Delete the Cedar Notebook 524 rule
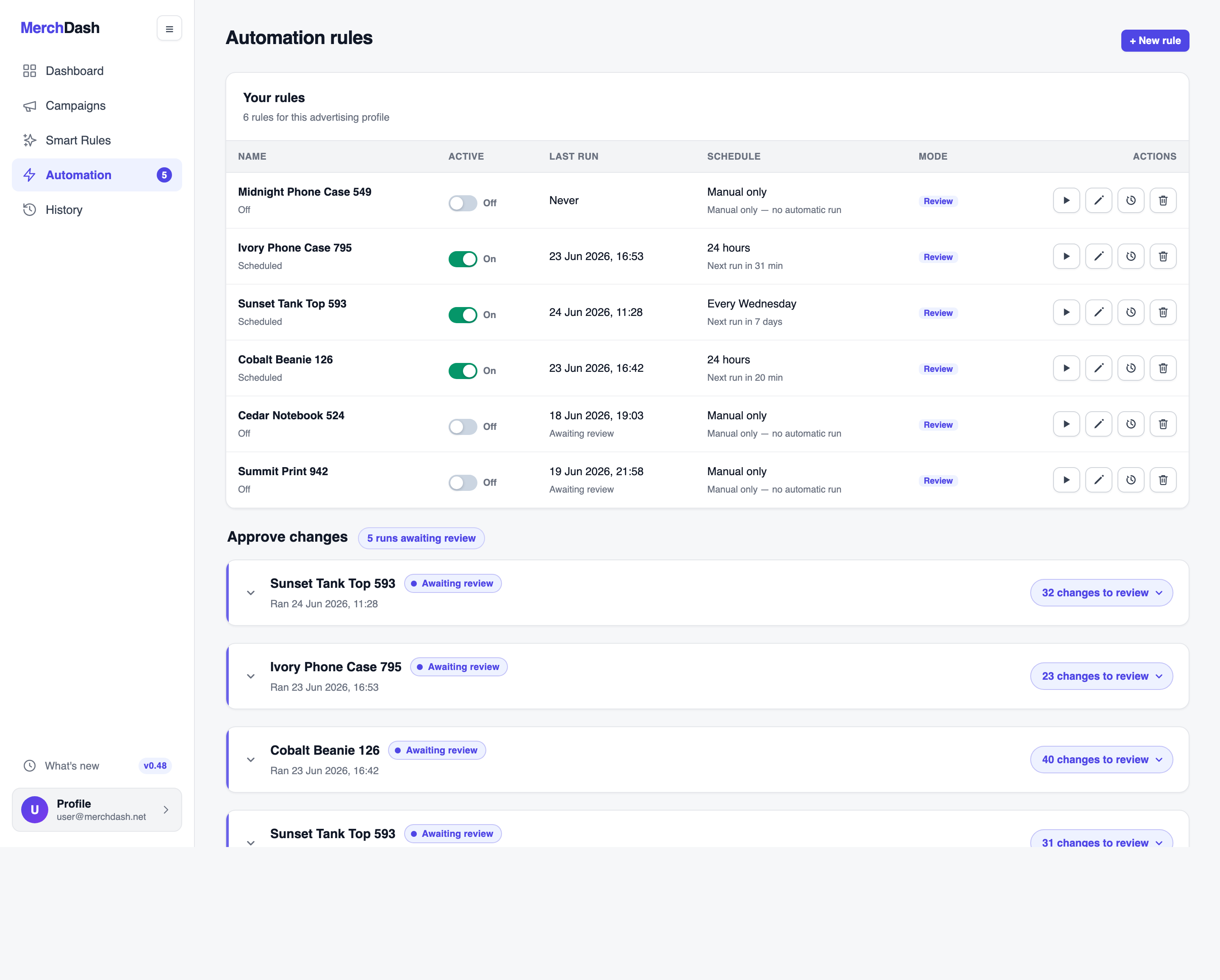Screen dimensions: 1220x980 [1163, 424]
